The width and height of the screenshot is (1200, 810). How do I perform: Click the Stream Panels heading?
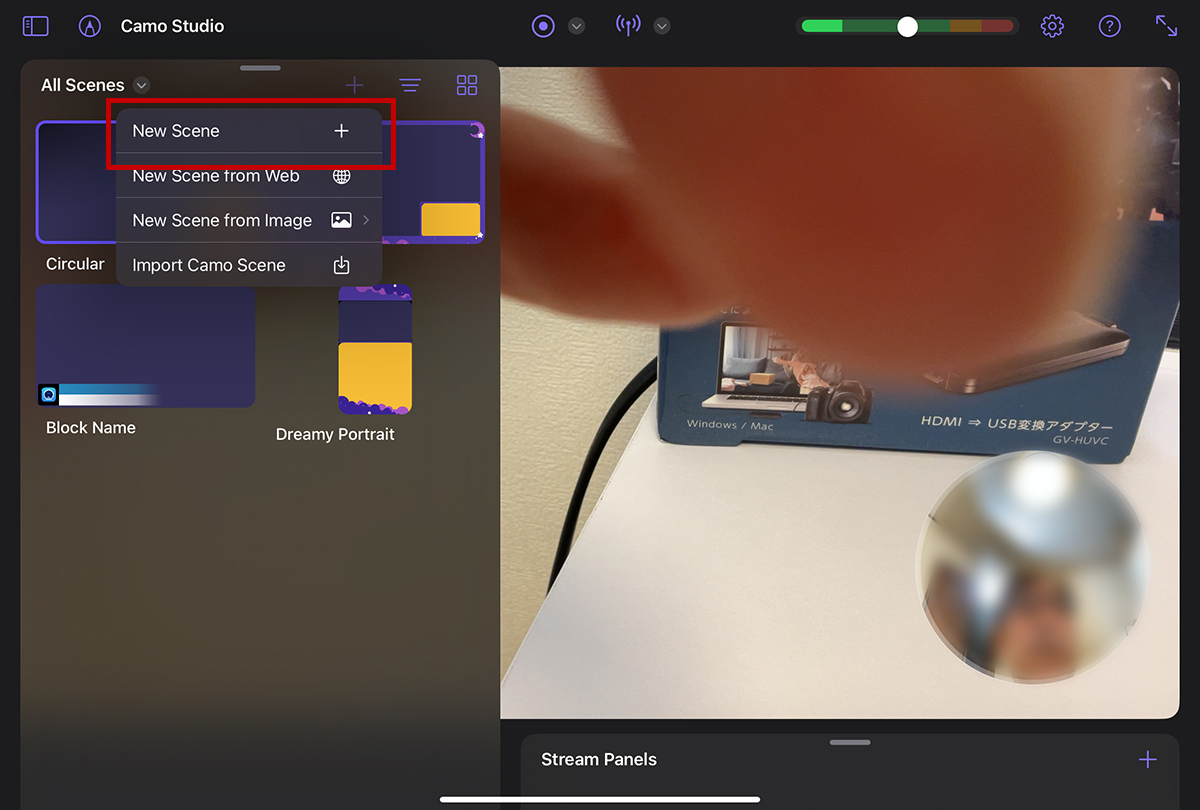coord(599,759)
